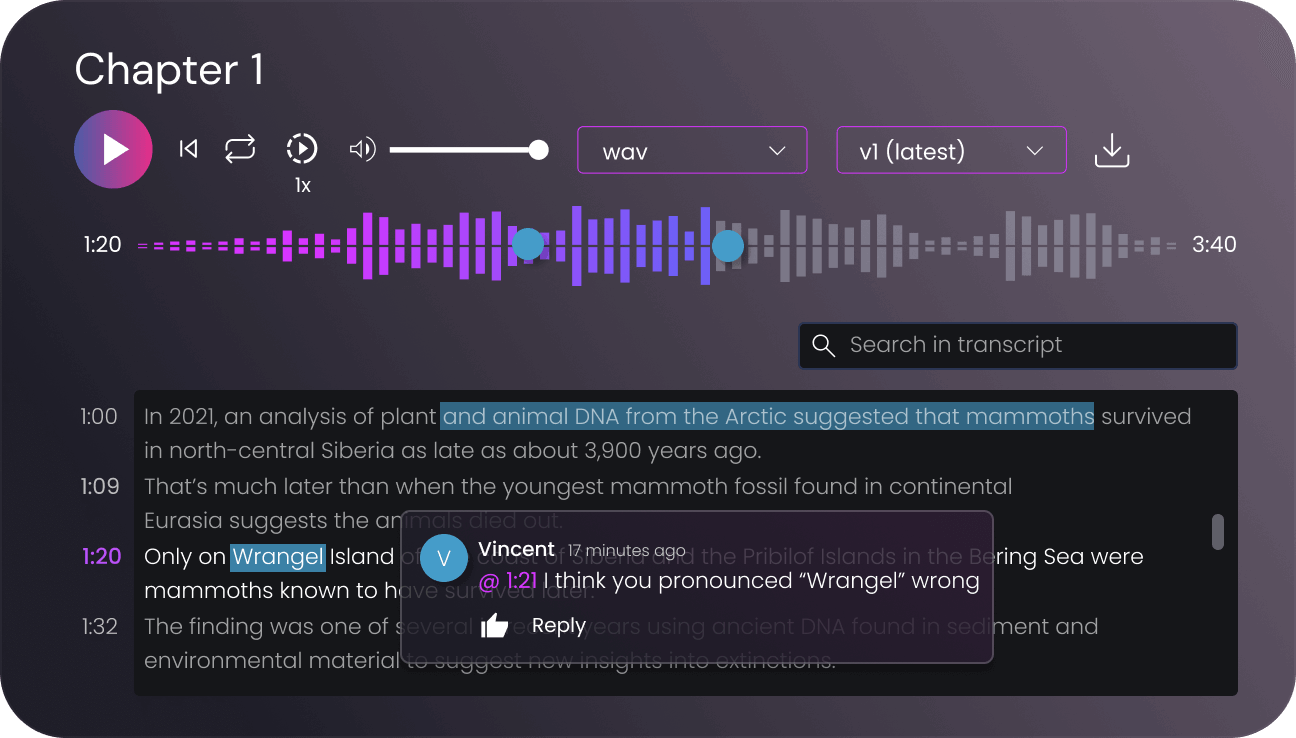Click the second blue waveform marker
The image size is (1296, 738).
tap(727, 245)
